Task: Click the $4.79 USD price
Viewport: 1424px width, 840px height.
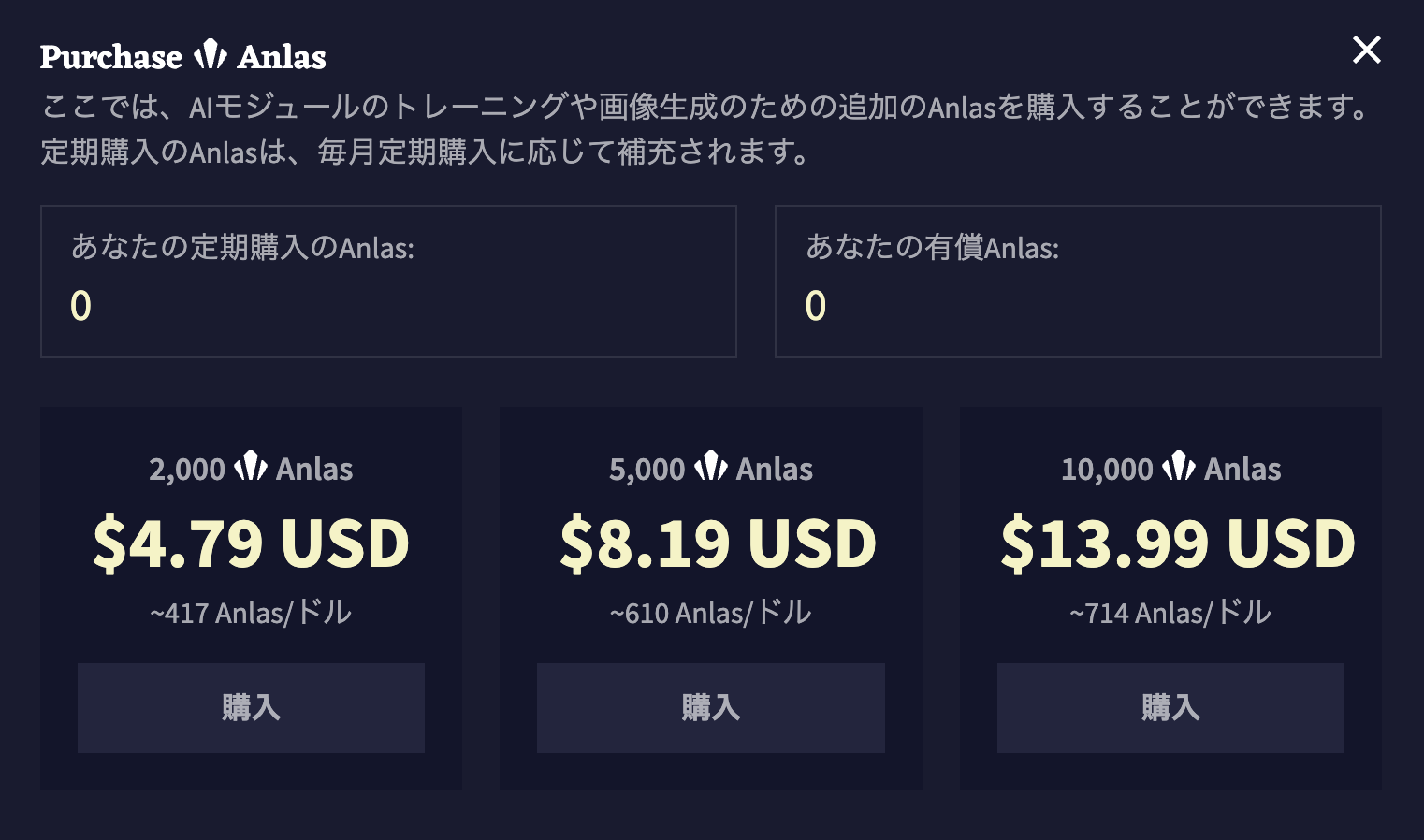Action: coord(251,543)
